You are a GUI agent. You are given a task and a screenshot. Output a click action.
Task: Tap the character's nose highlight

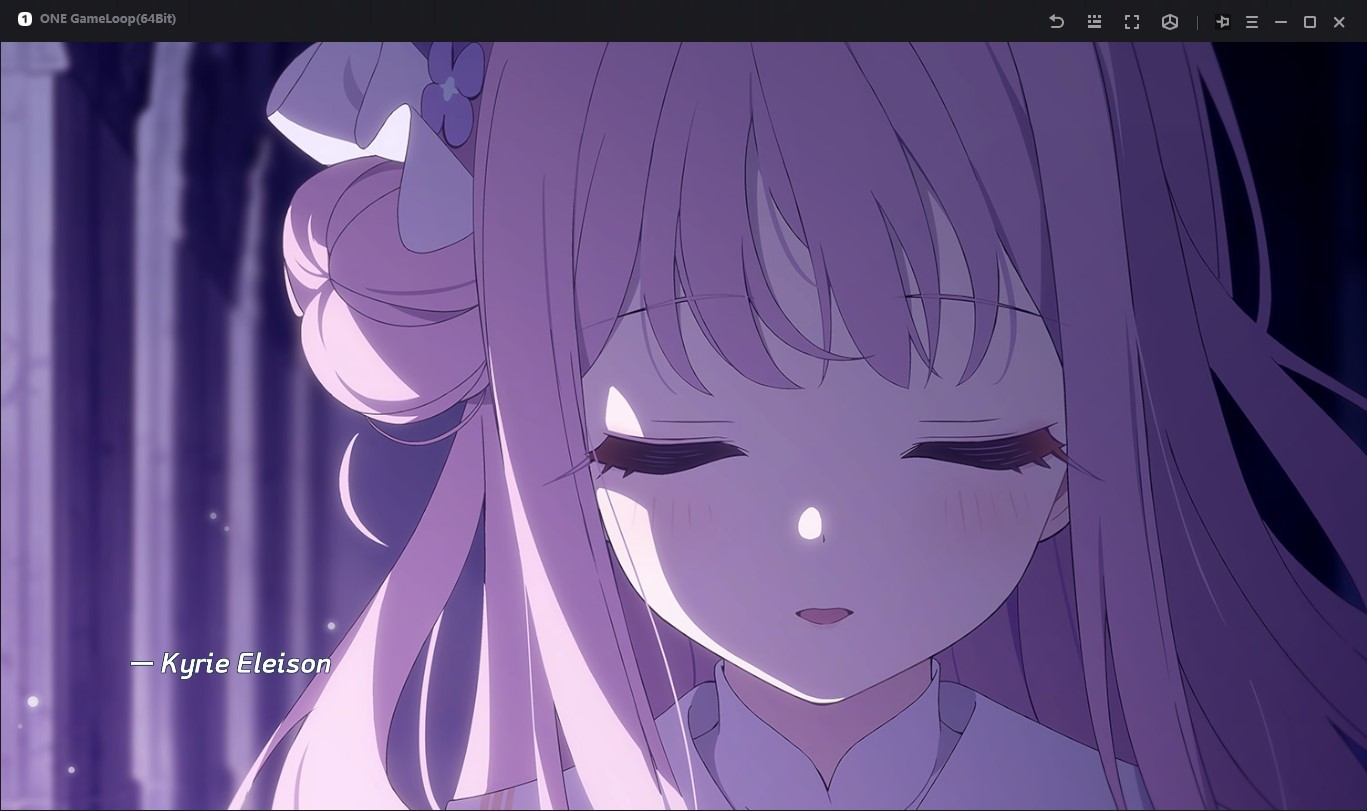pos(809,522)
